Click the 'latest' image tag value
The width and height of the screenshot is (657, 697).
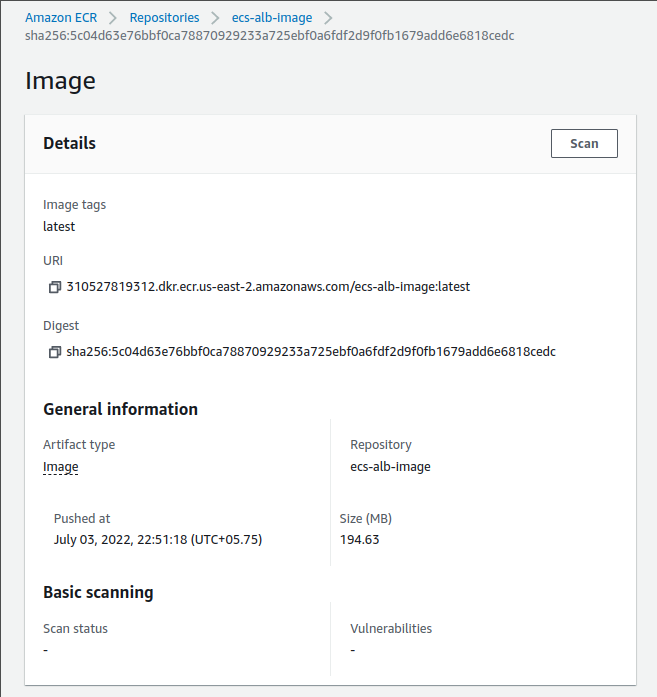59,227
